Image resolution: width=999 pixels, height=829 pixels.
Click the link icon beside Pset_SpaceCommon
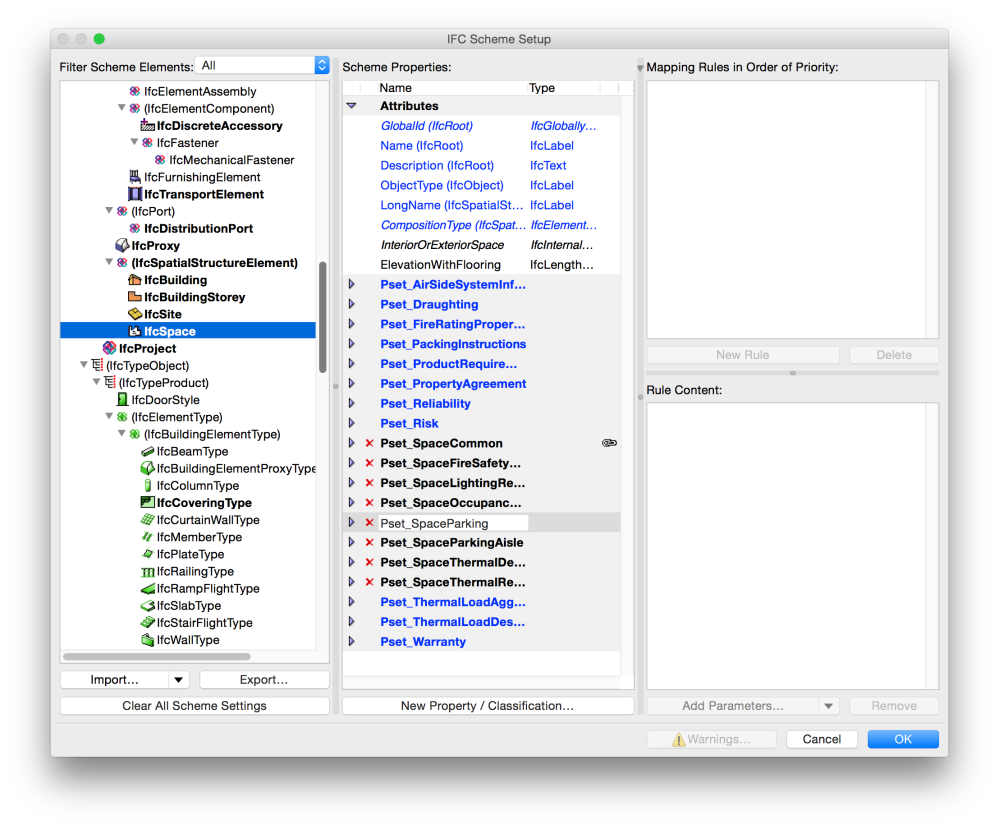(x=609, y=443)
